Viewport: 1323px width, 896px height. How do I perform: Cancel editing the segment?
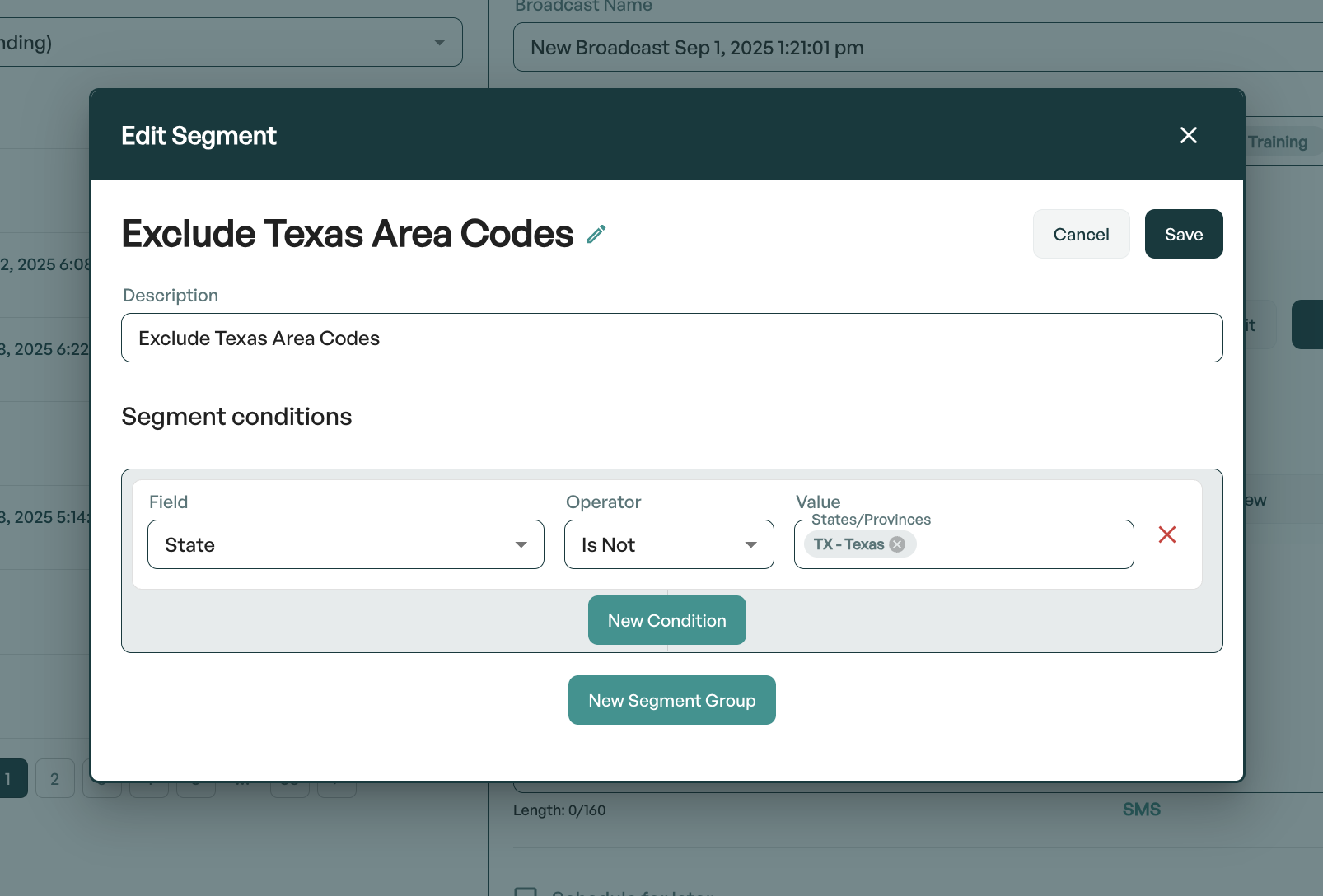point(1081,235)
